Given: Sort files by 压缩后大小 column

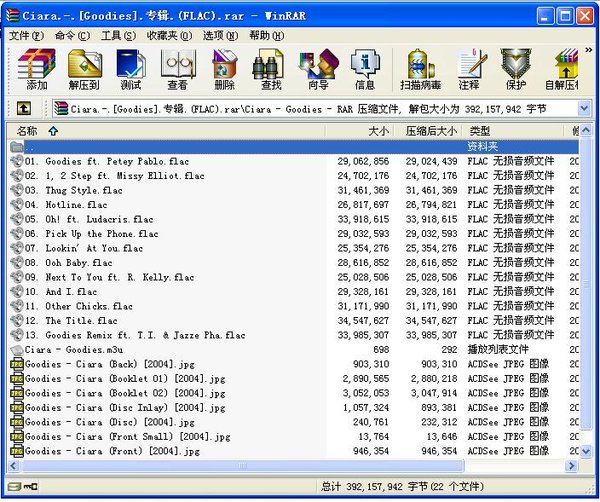Looking at the screenshot, I should point(431,131).
